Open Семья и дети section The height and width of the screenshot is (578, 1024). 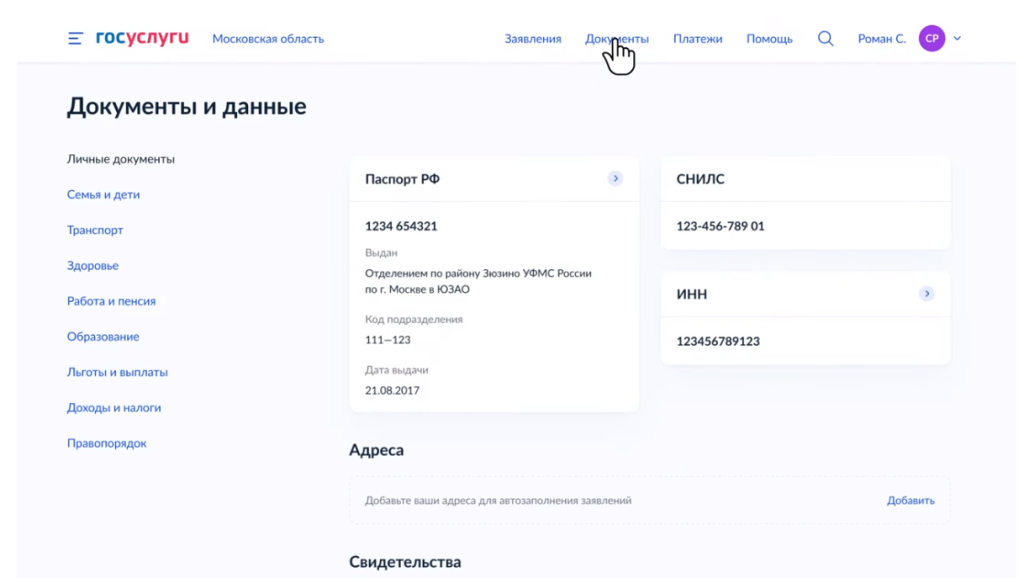pyautogui.click(x=103, y=195)
